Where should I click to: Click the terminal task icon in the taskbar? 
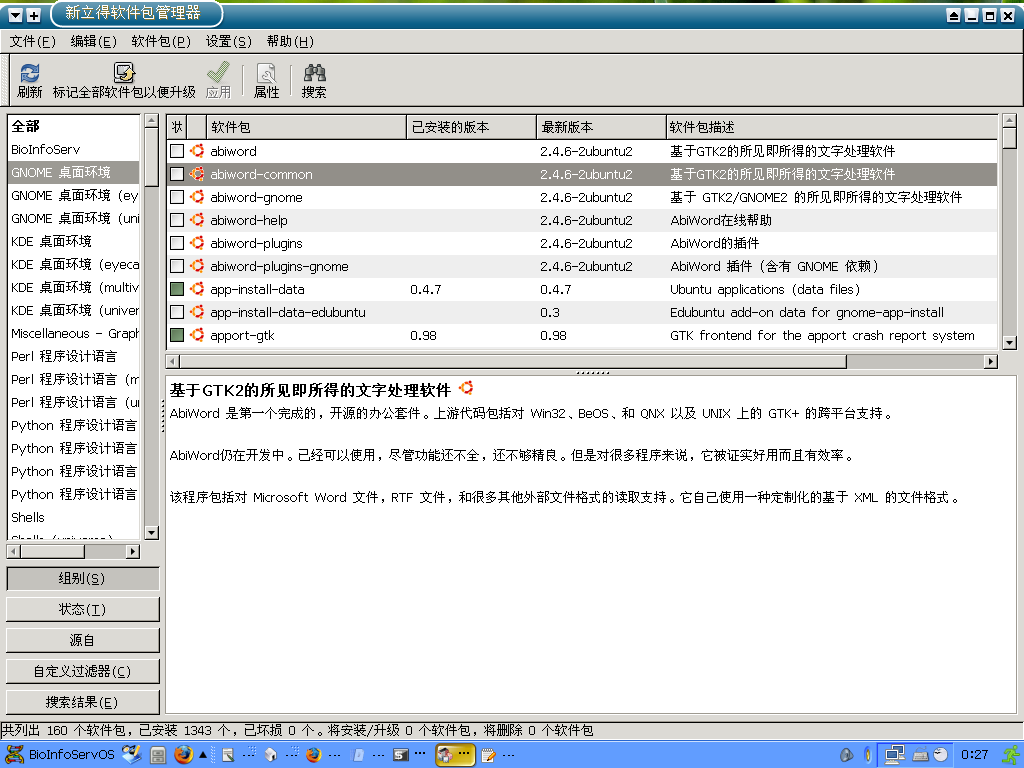pos(400,755)
